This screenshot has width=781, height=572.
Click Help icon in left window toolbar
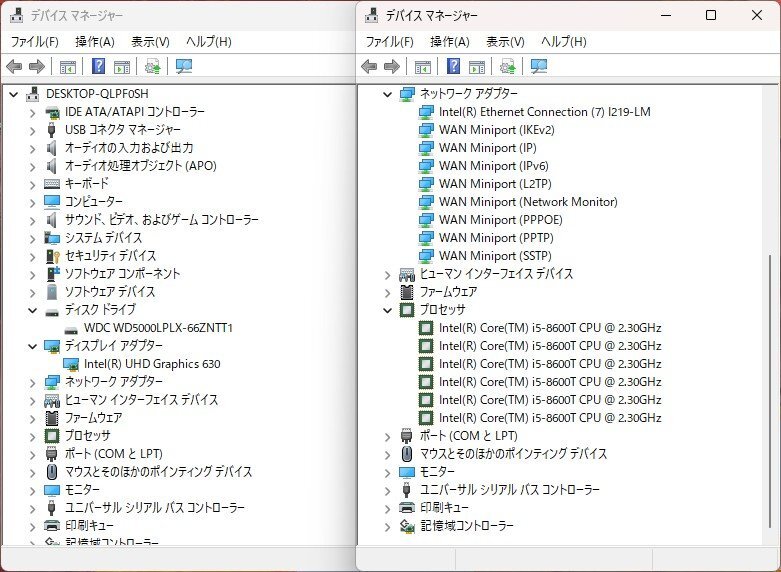click(x=99, y=66)
